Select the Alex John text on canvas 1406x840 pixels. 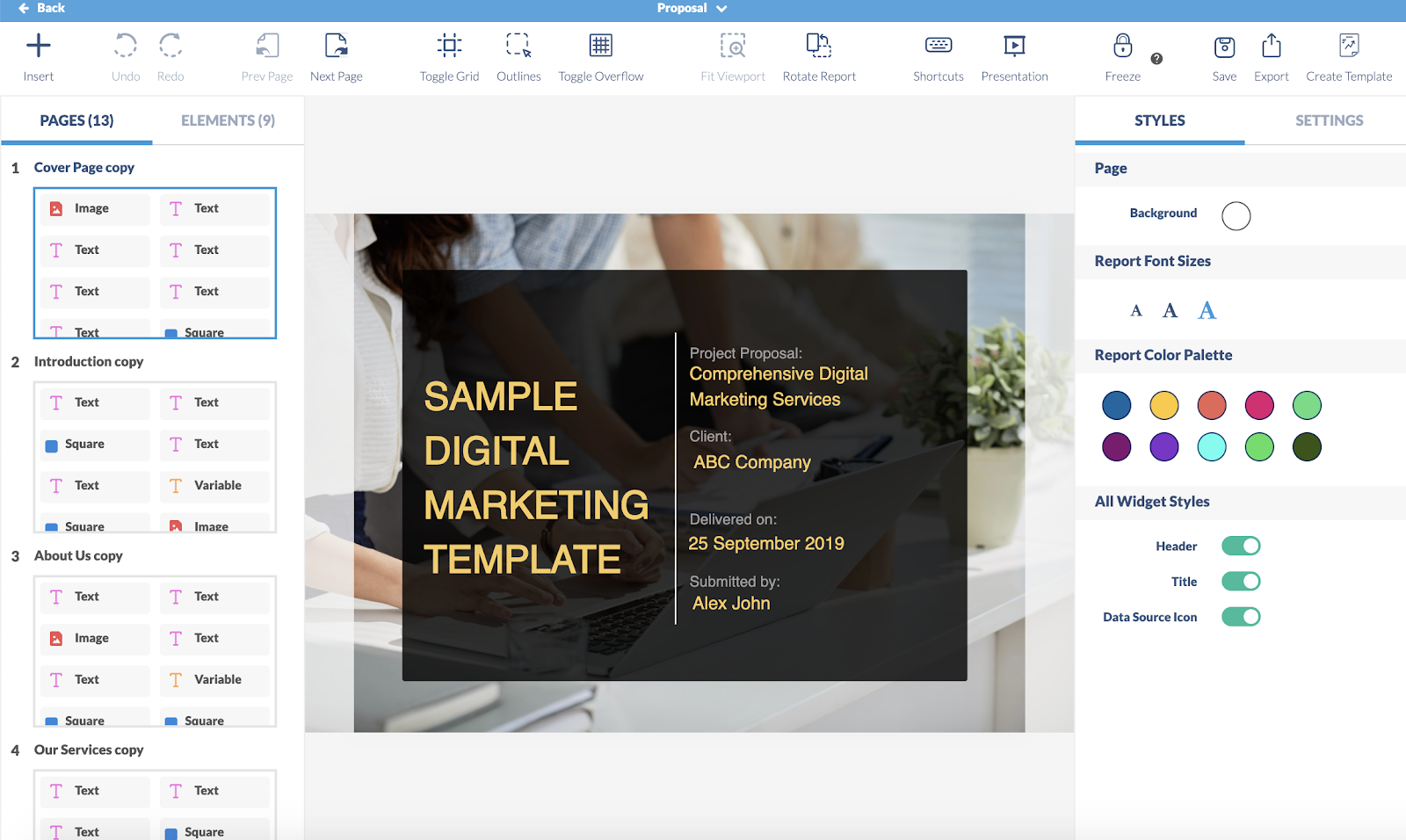[731, 603]
